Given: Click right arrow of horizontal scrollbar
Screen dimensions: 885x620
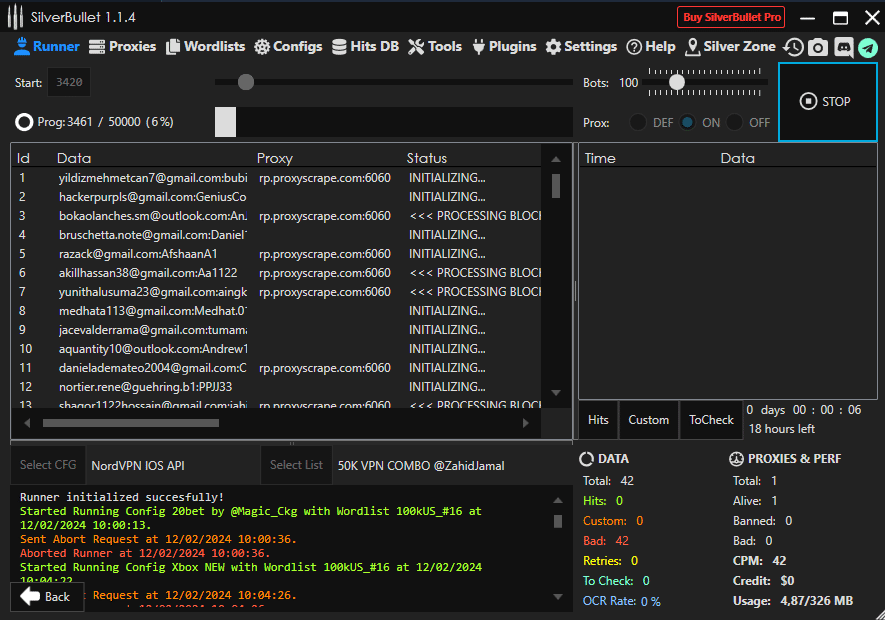Looking at the screenshot, I should (527, 423).
